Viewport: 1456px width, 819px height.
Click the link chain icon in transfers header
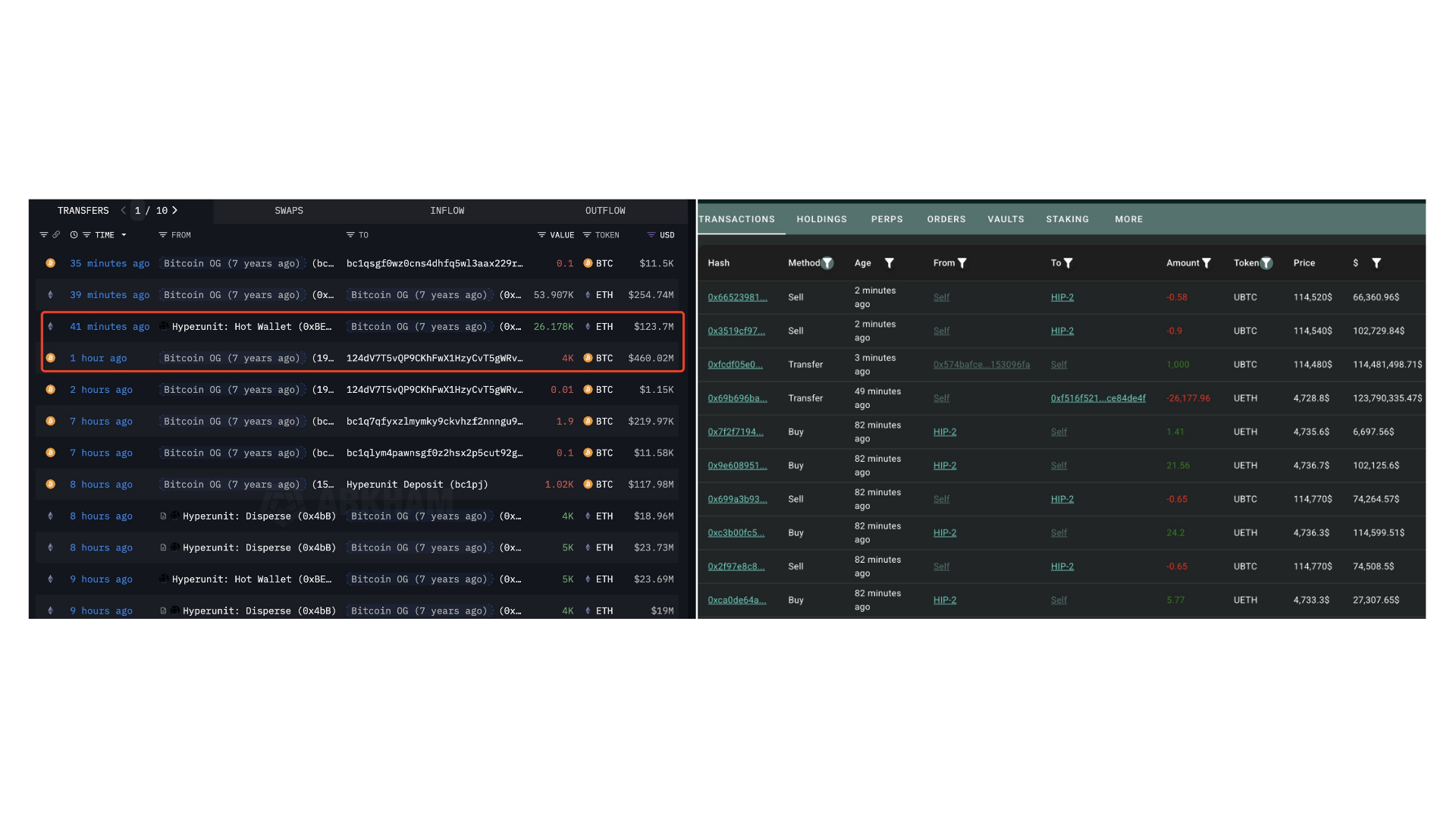pos(56,235)
